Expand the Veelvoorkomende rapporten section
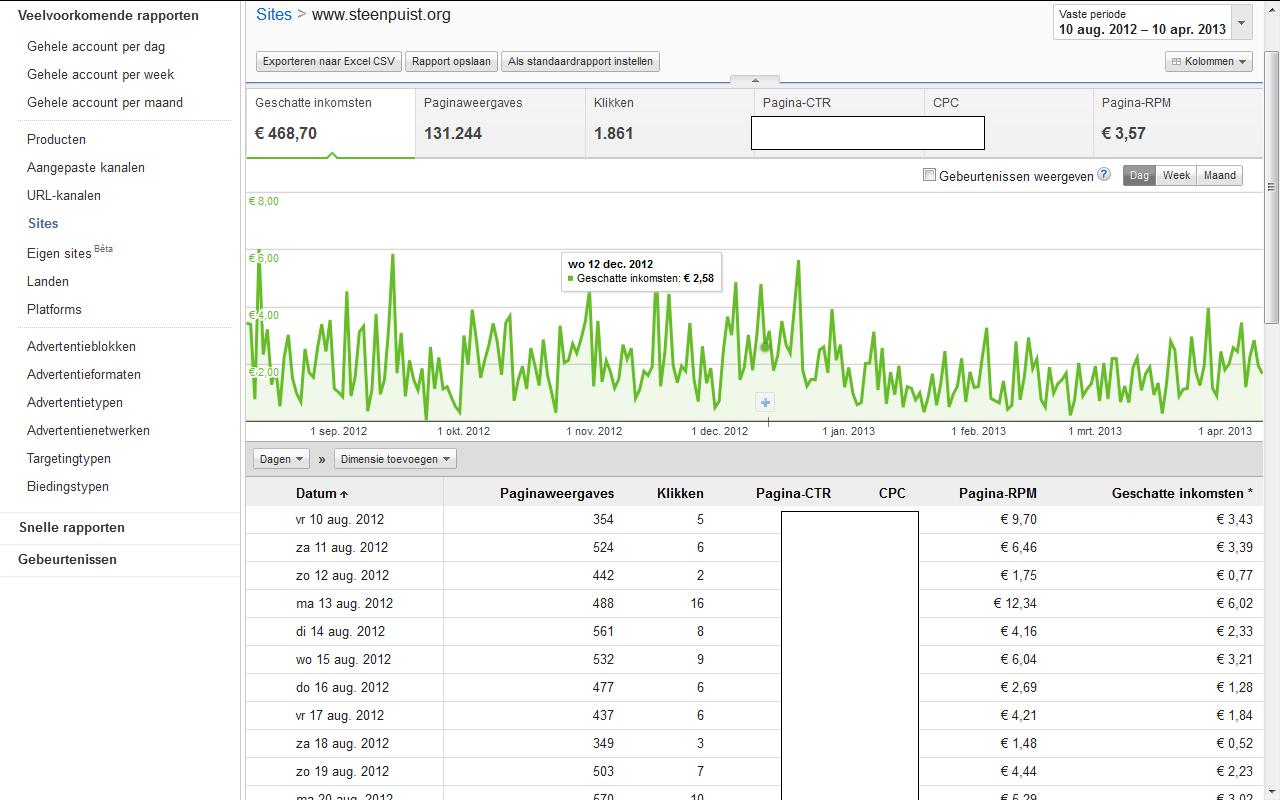 tap(108, 15)
